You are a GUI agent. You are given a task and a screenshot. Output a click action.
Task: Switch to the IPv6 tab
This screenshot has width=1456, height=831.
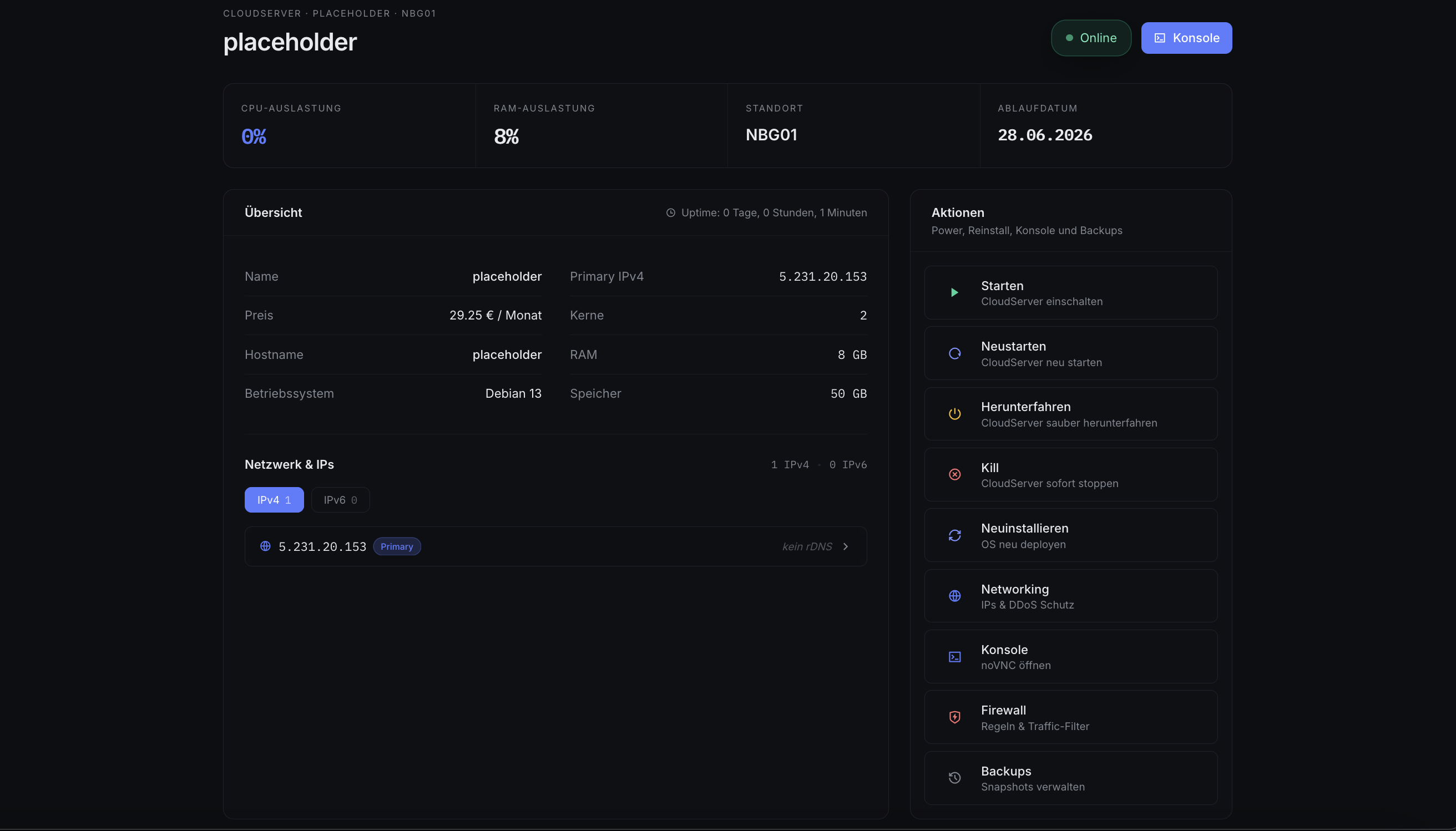340,500
